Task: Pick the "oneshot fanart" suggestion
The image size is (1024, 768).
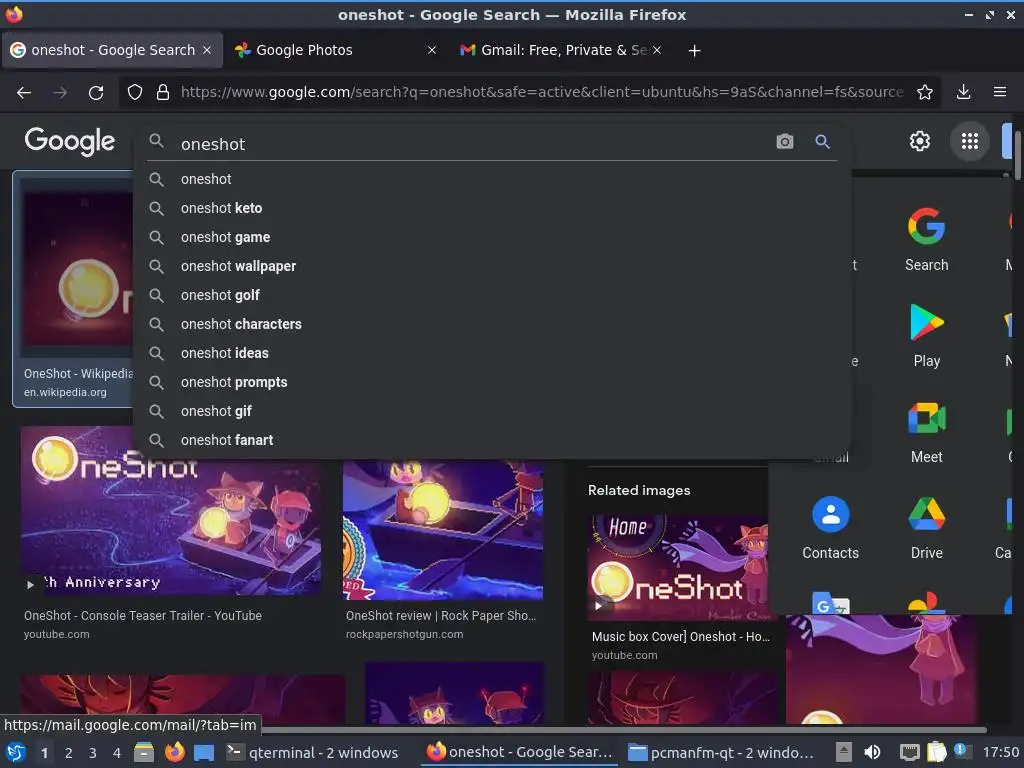Action: 492,440
